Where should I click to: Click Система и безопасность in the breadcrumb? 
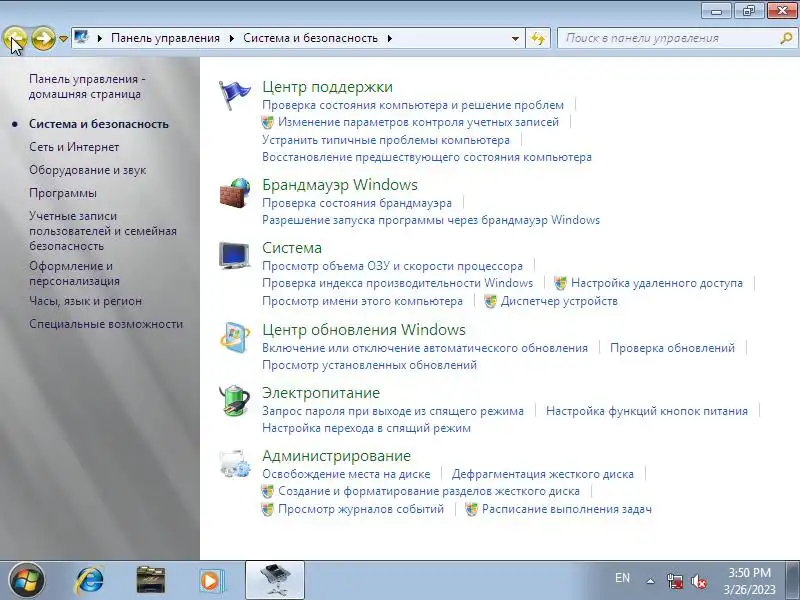click(x=310, y=38)
